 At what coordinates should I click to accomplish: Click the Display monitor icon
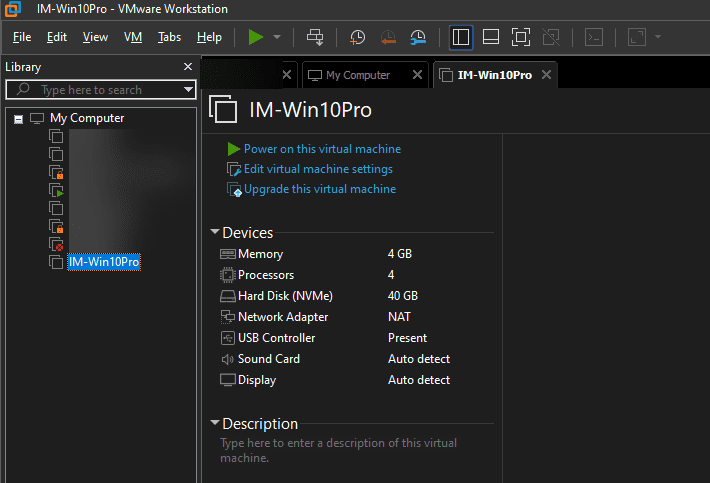point(227,380)
